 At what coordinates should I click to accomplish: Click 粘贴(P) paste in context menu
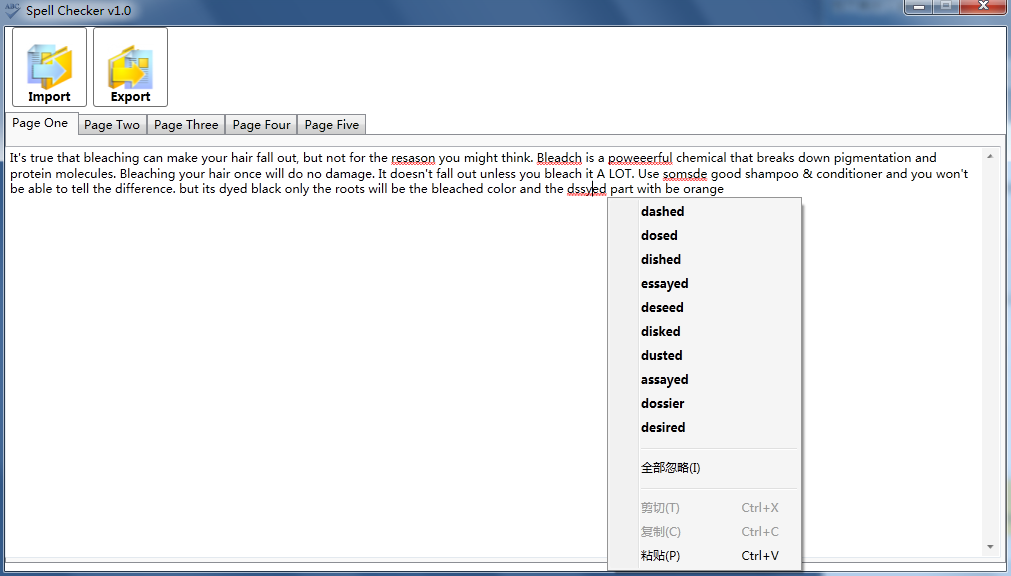[x=660, y=556]
